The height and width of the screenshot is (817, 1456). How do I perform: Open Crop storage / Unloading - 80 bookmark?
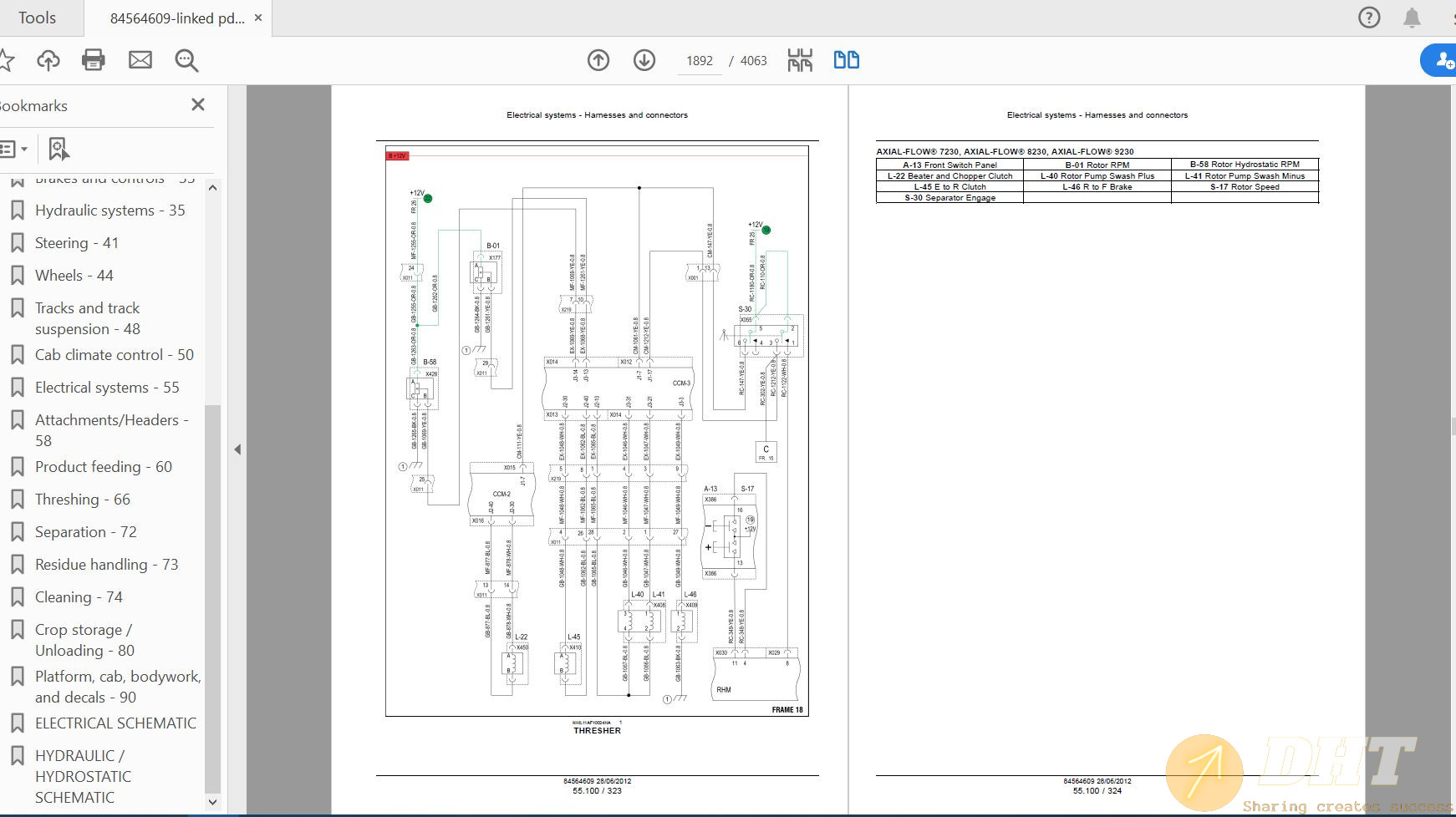(x=84, y=640)
